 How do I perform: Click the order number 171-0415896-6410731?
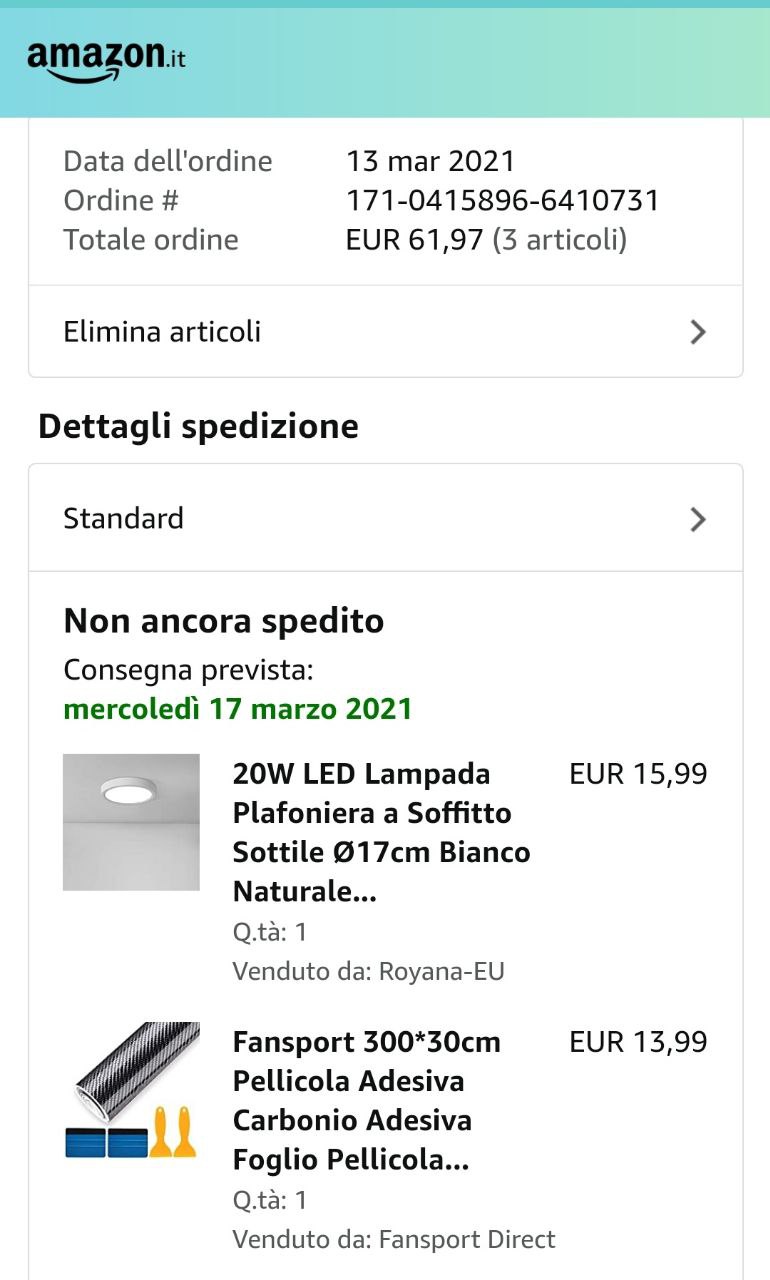tap(502, 200)
